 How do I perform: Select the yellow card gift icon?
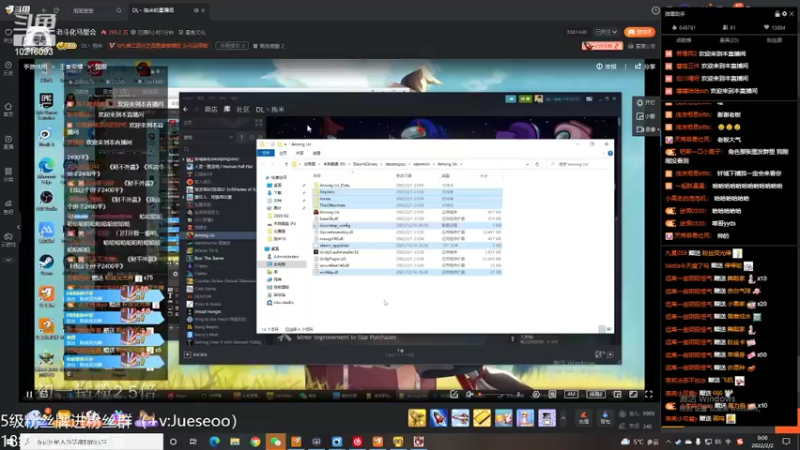[x=481, y=418]
